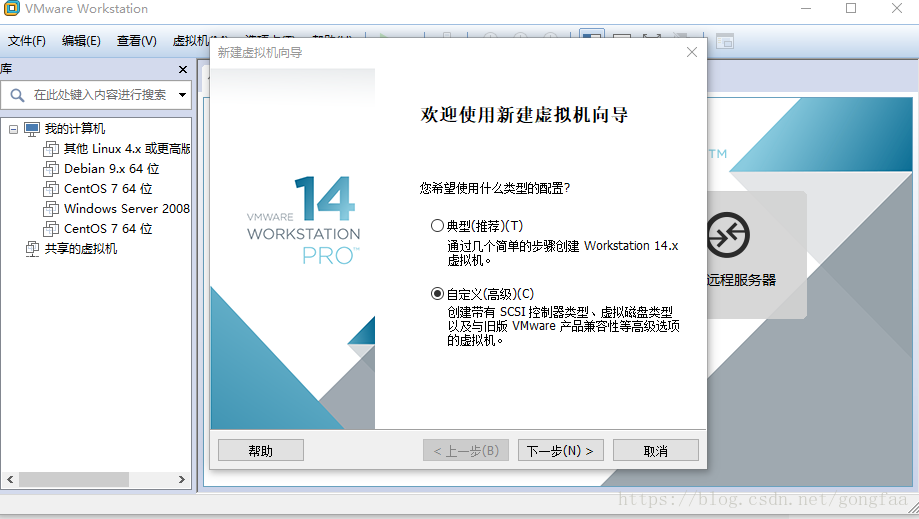The image size is (919, 519).
Task: Click 下一步(N) to continue the wizard
Action: pos(560,450)
